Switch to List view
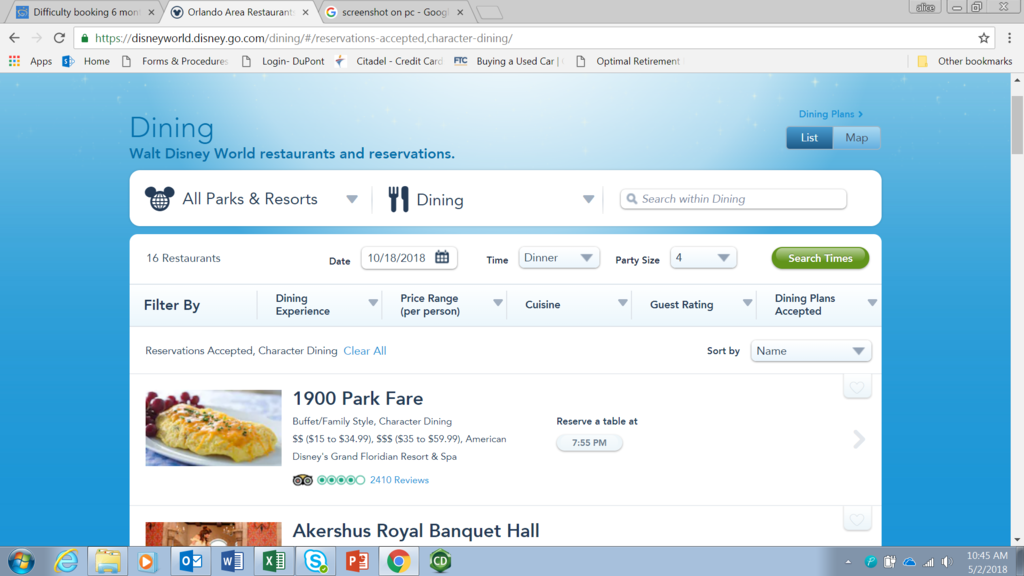The image size is (1024, 576). [809, 138]
